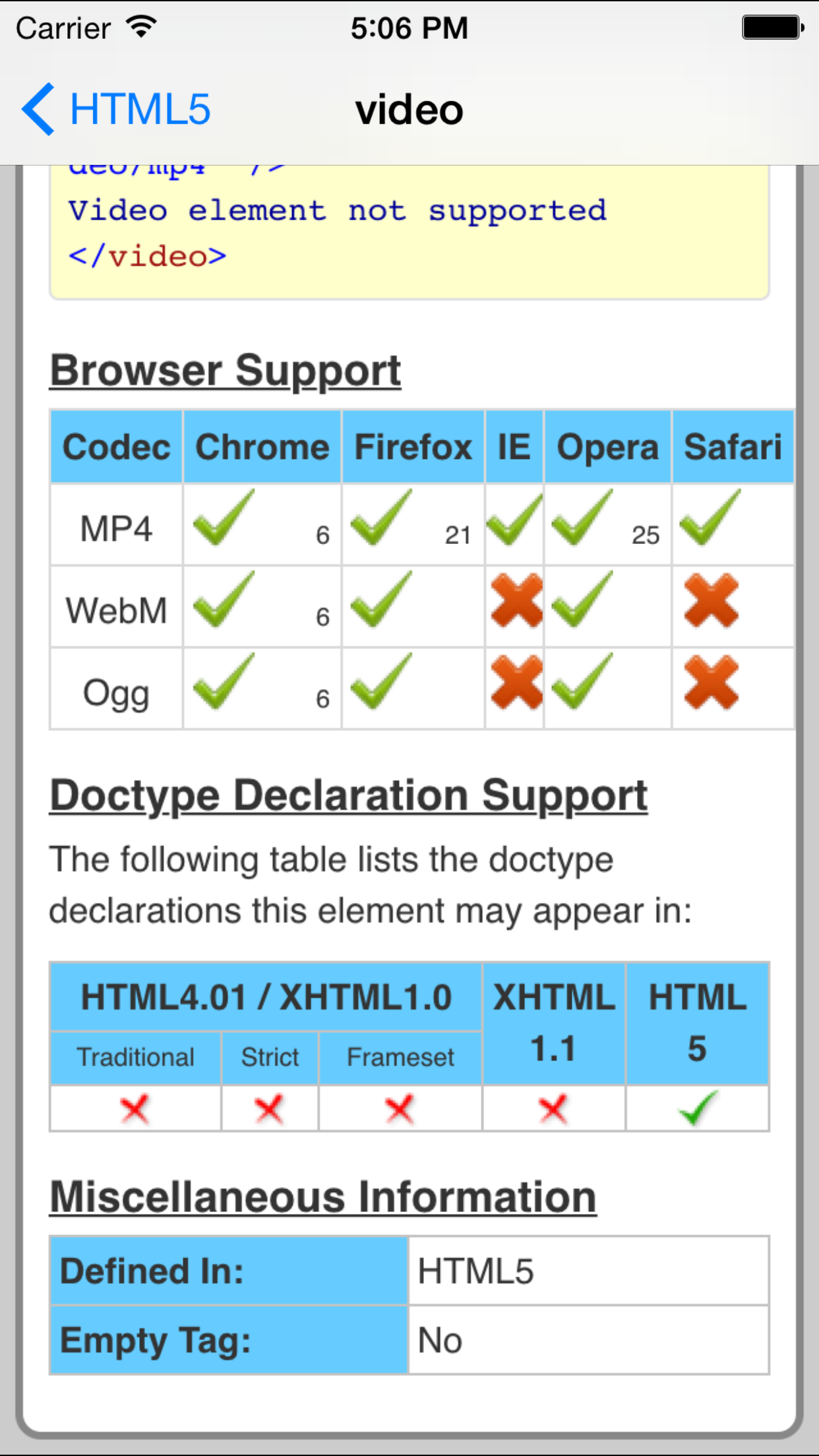Click the WebM IE red cross icon
Screen dimensions: 819x1456
tap(514, 603)
